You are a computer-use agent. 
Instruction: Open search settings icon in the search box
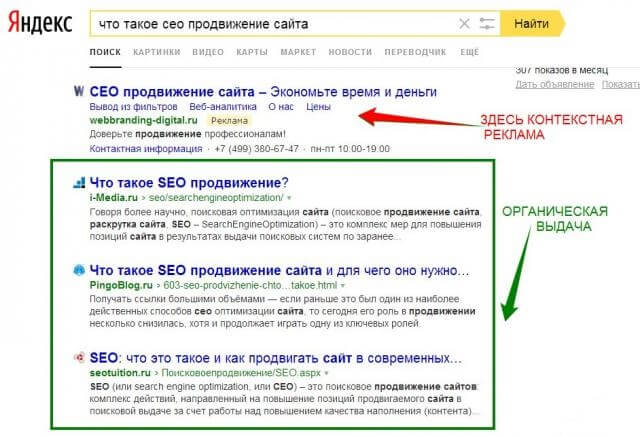(x=487, y=23)
